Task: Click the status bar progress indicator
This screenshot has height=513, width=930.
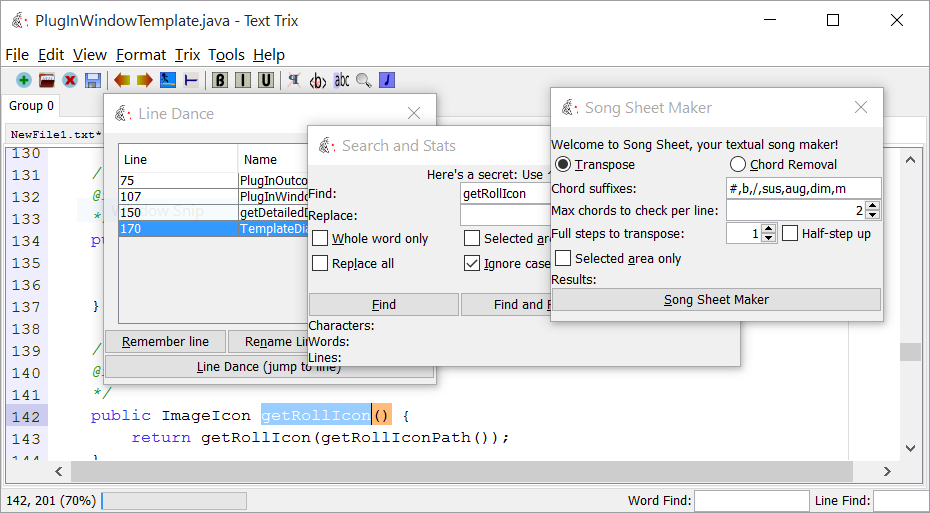Action: click(174, 501)
